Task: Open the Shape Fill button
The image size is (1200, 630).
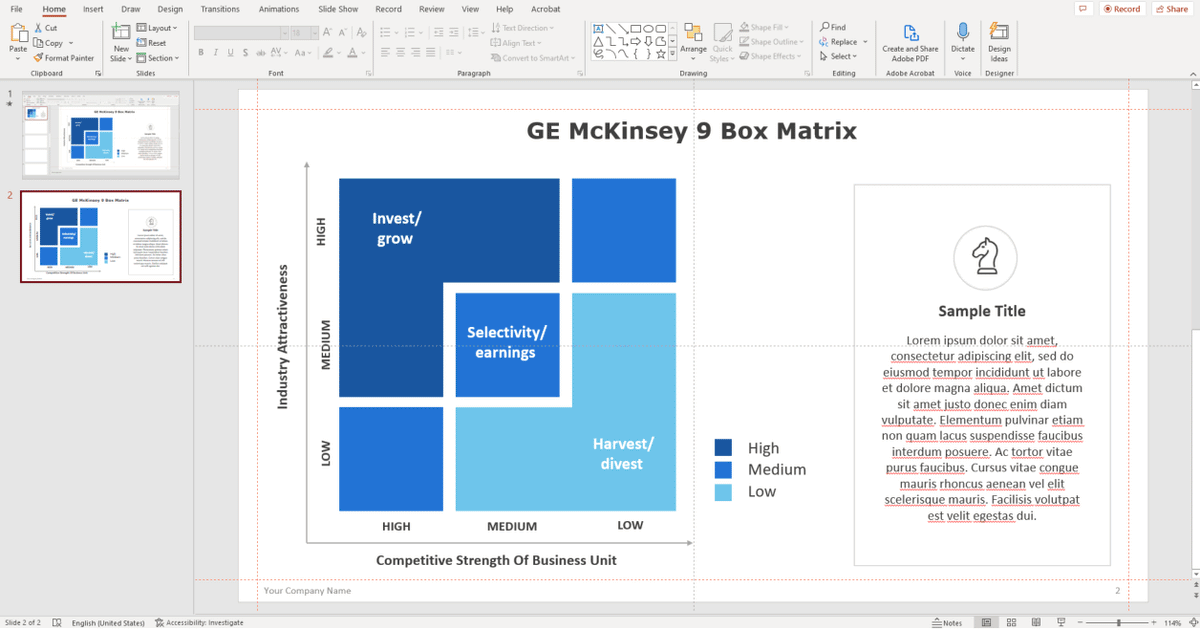Action: click(x=764, y=27)
